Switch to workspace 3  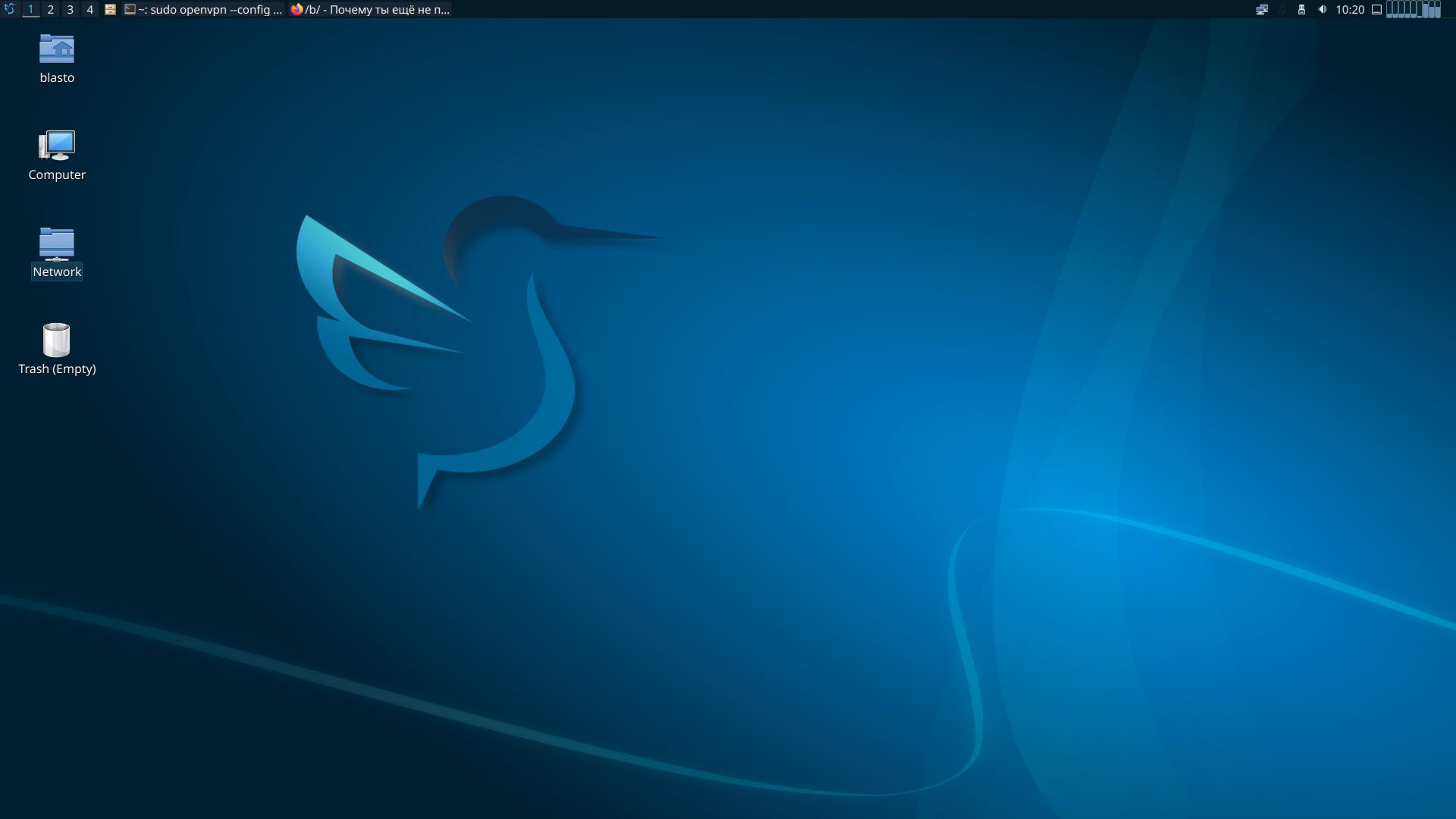click(70, 9)
